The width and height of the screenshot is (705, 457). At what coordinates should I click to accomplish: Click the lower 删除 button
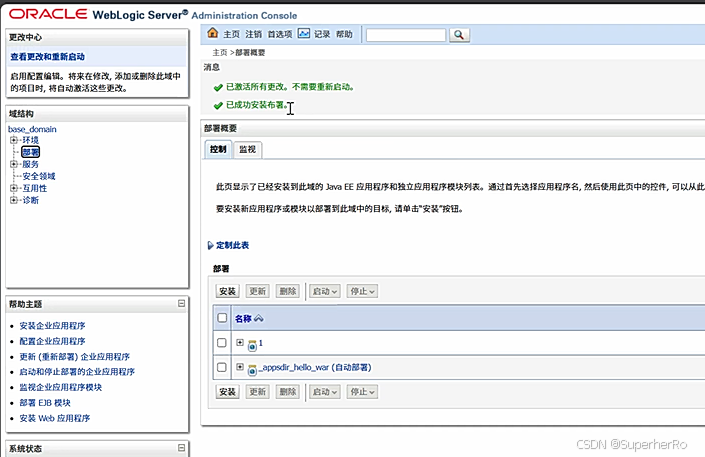coord(288,392)
